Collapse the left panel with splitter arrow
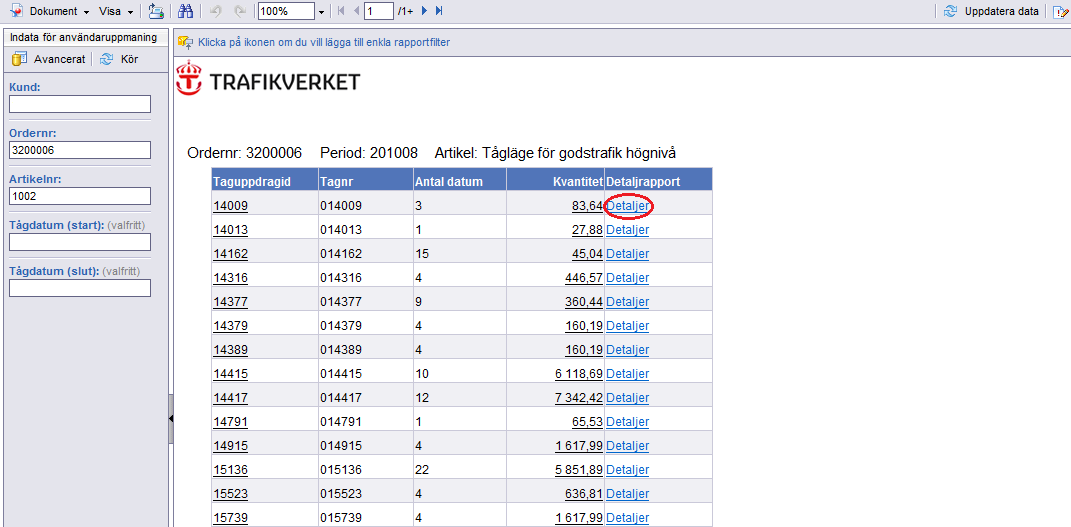 (x=171, y=418)
